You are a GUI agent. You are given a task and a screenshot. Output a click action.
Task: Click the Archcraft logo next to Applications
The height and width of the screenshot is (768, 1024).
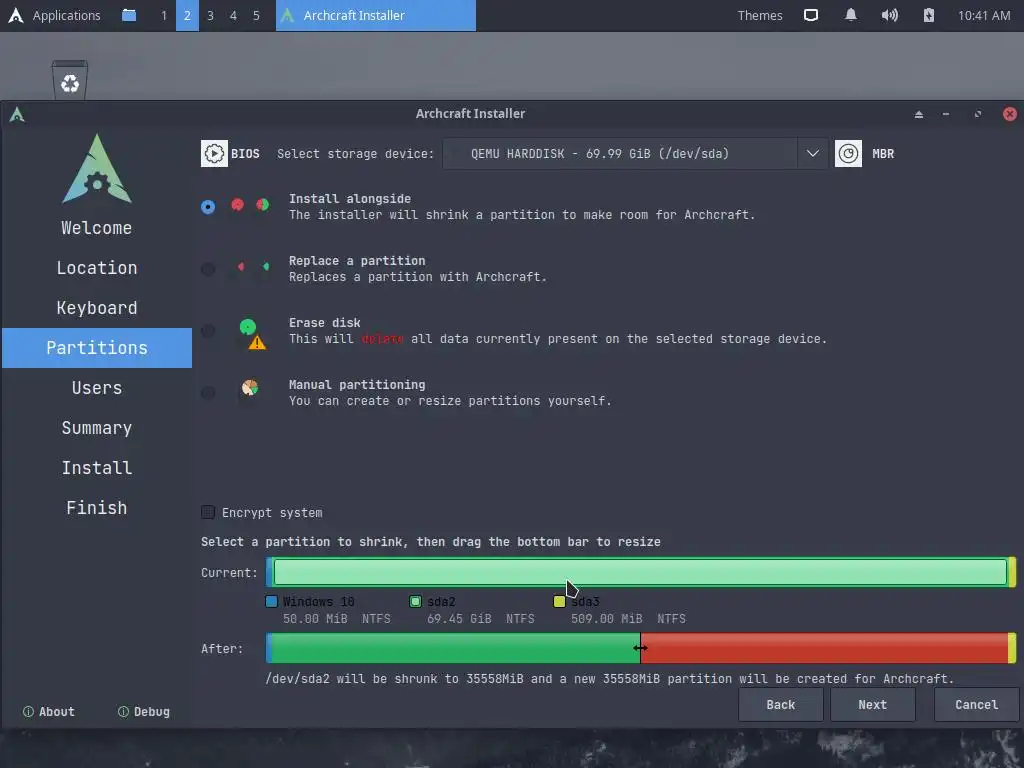click(x=16, y=15)
